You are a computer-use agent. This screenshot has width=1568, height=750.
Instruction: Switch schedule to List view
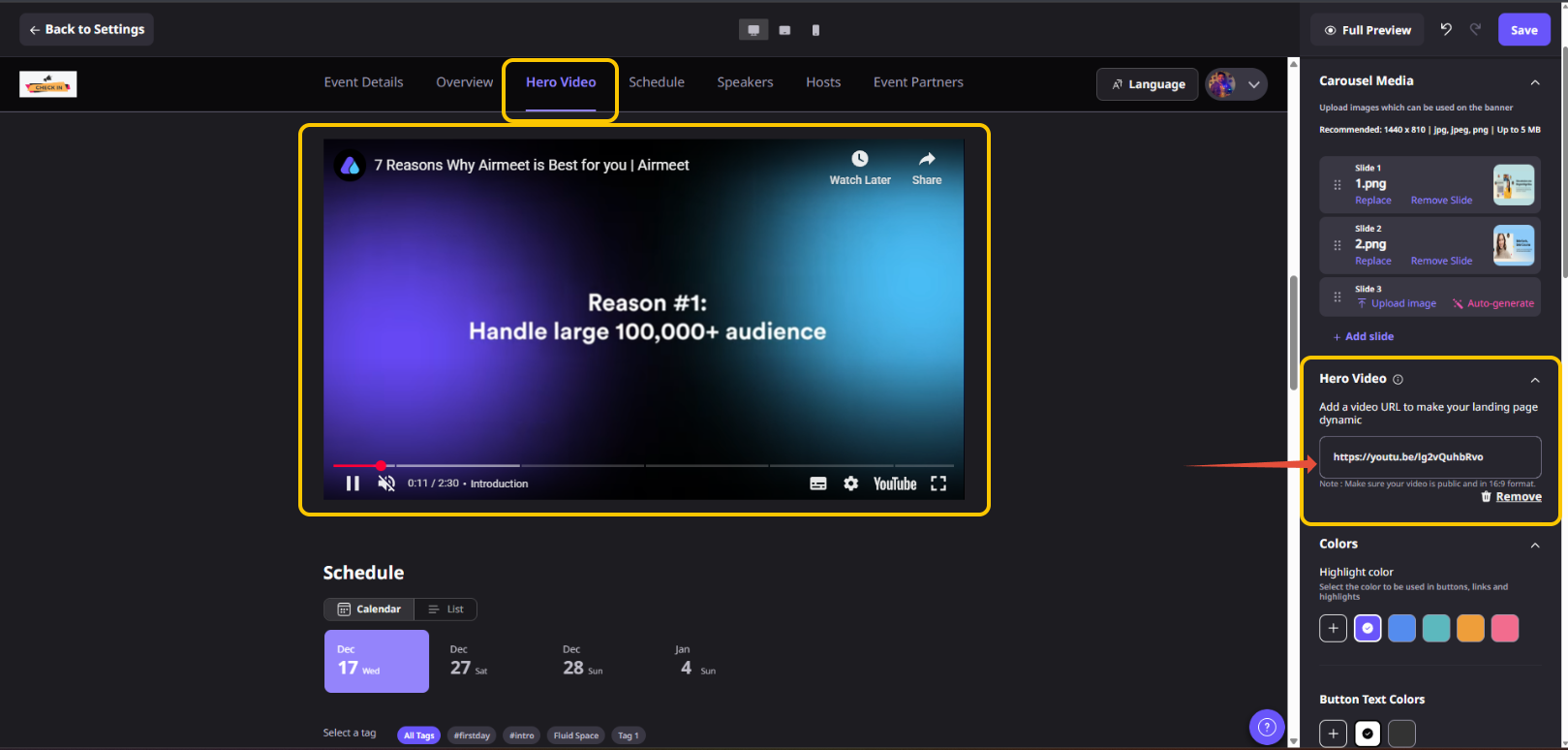coord(446,609)
